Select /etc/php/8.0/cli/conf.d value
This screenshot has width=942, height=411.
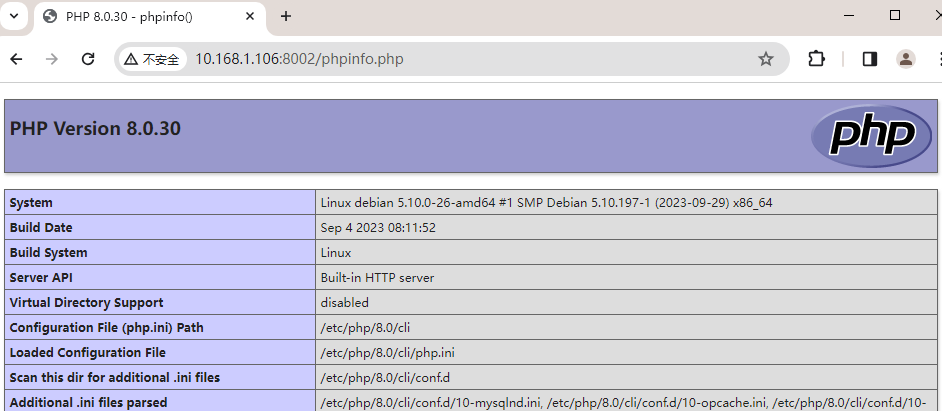[x=385, y=378]
